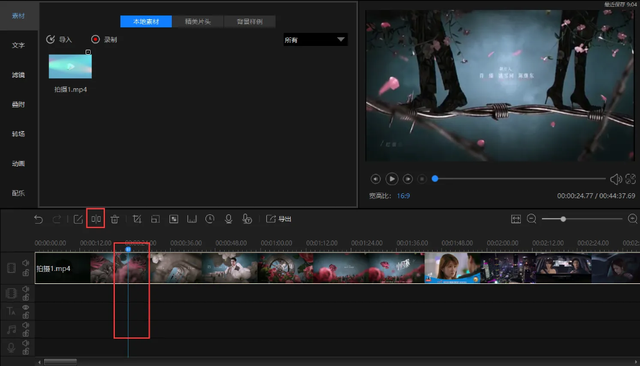Click the 导出 export button
This screenshot has width=640, height=366.
[x=279, y=219]
